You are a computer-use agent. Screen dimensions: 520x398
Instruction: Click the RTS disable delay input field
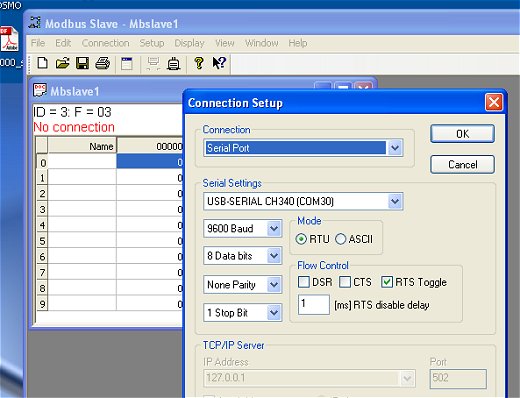pyautogui.click(x=314, y=304)
